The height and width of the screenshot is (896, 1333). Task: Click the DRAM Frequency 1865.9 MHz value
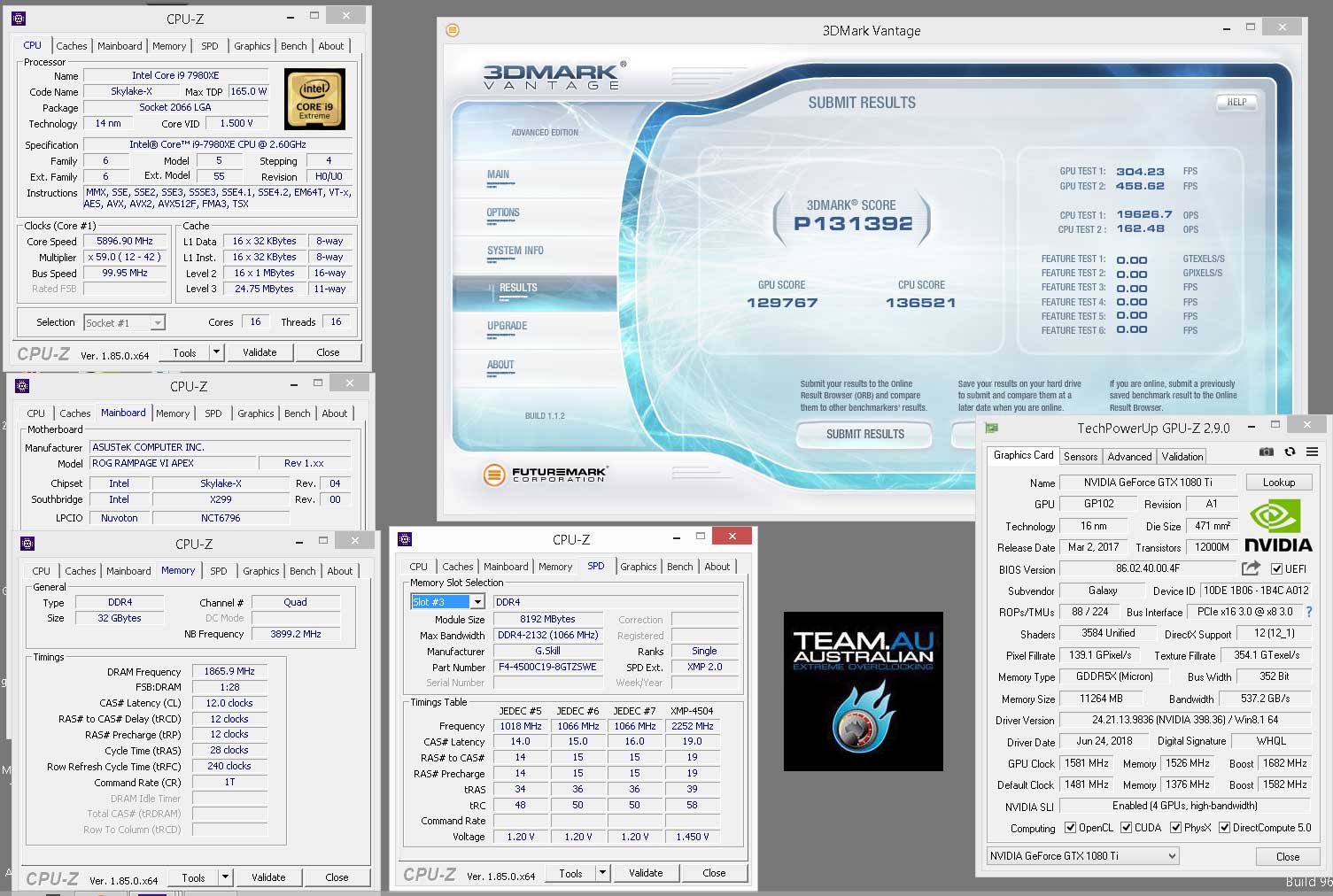(x=229, y=671)
